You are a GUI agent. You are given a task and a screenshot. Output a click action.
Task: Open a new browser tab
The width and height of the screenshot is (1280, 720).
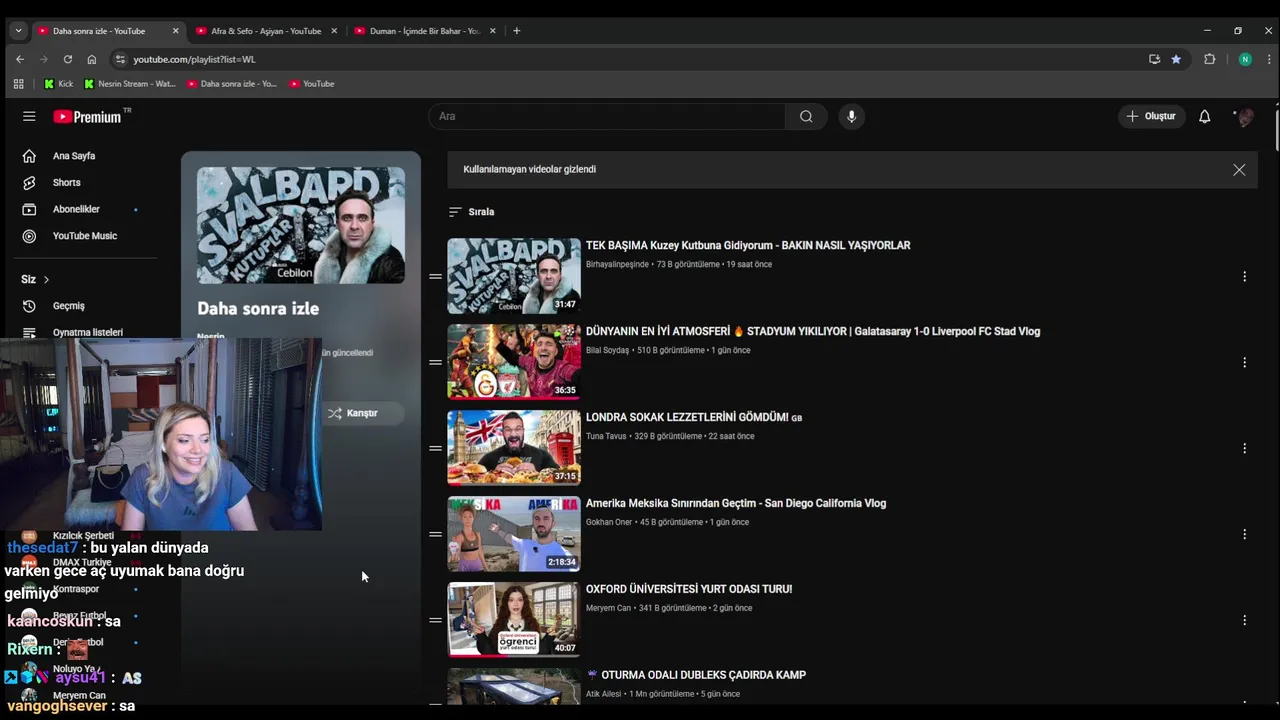(x=516, y=31)
